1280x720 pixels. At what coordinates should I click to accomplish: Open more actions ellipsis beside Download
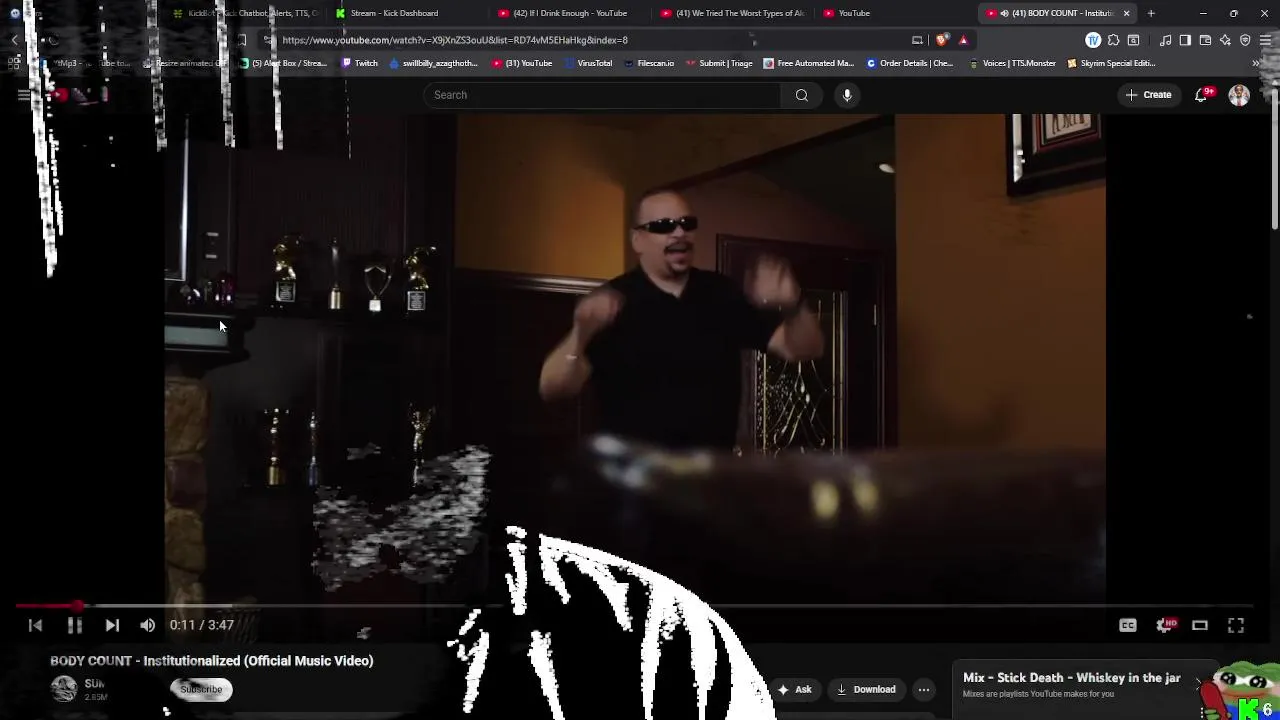924,689
